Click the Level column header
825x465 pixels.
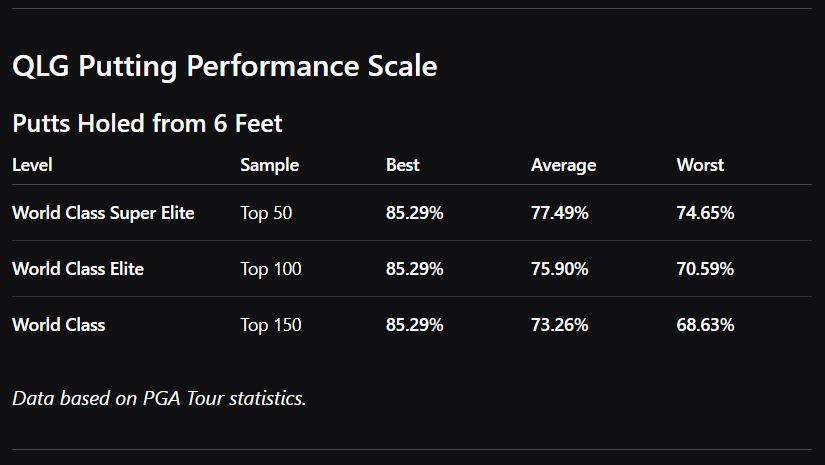(x=32, y=165)
